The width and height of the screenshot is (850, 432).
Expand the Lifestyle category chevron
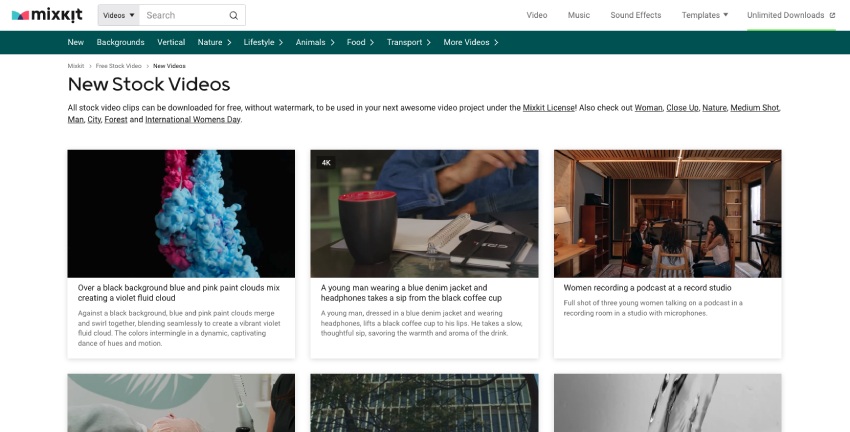point(281,42)
